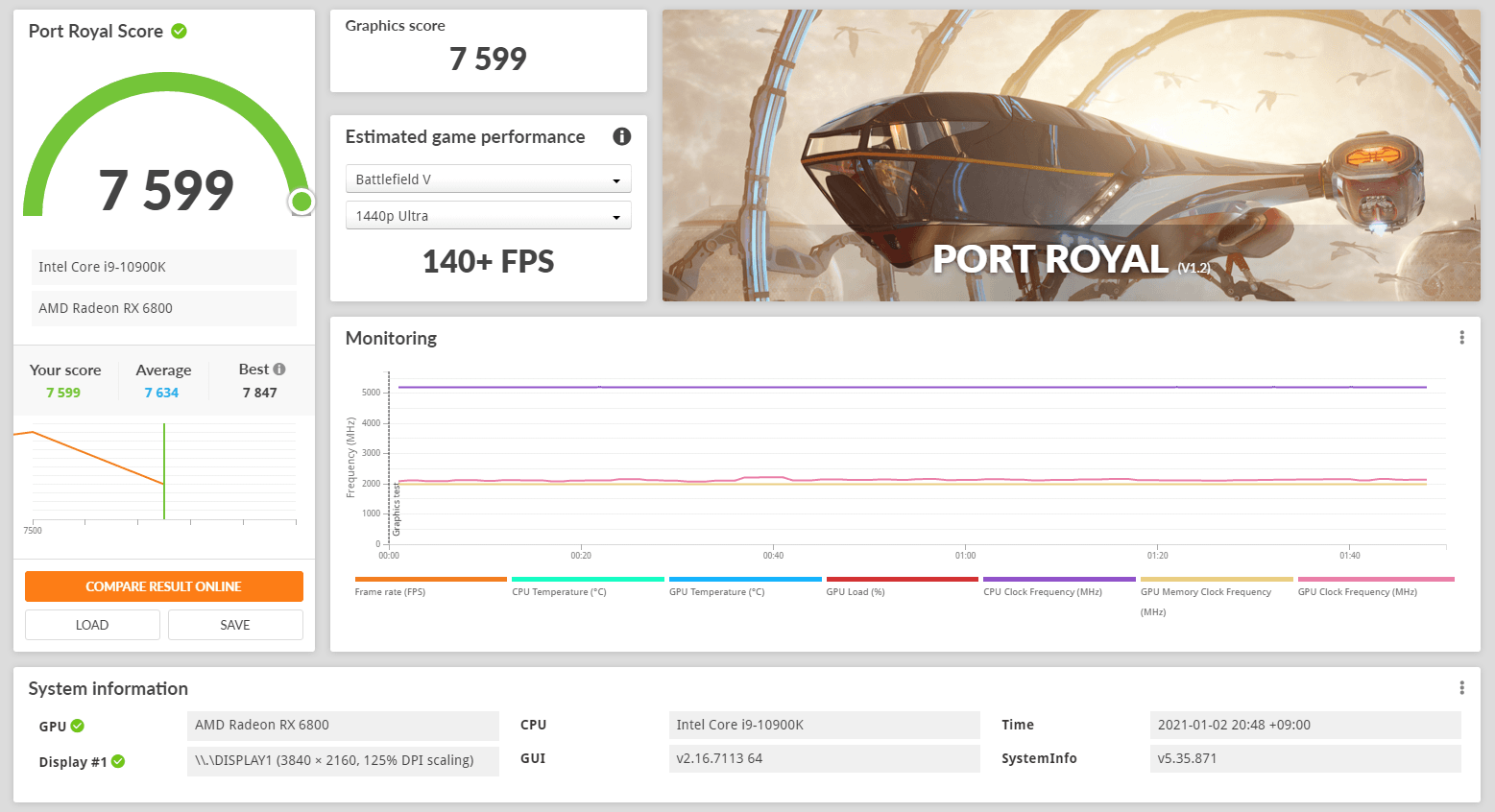Click the Best score value 7 847
This screenshot has height=812, width=1495.
[x=259, y=393]
